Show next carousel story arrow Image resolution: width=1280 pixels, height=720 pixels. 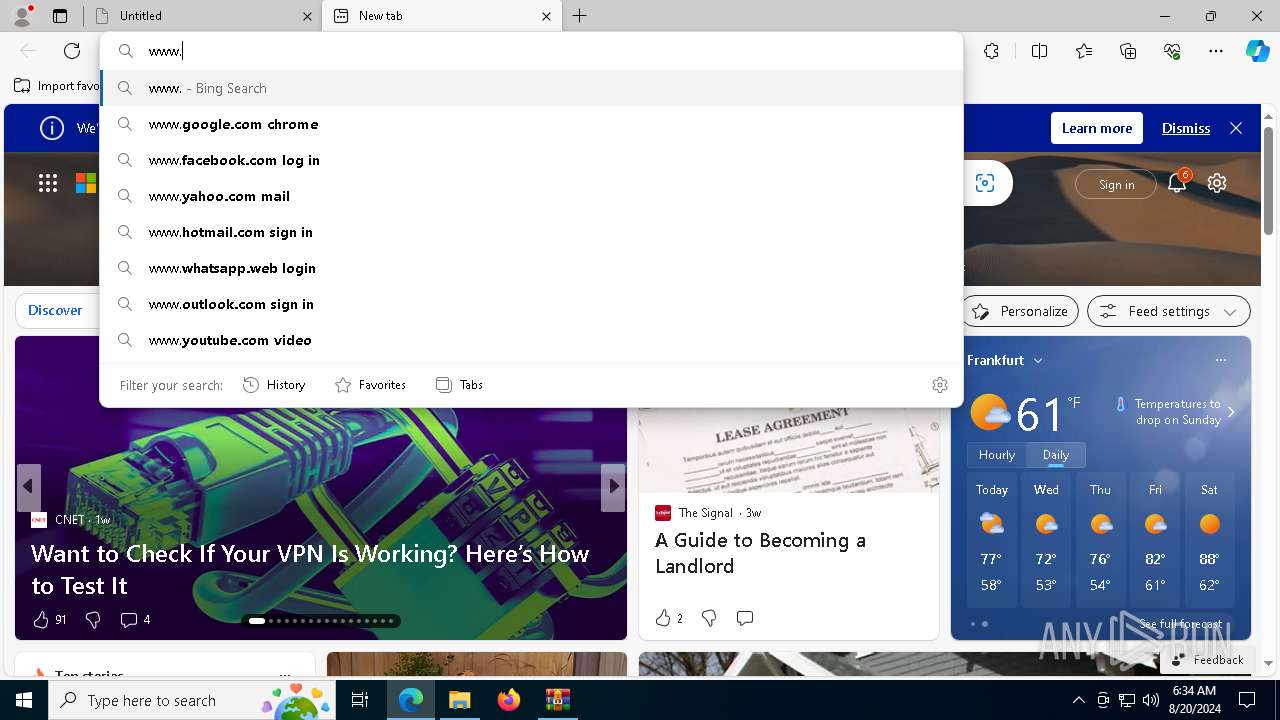tap(614, 486)
